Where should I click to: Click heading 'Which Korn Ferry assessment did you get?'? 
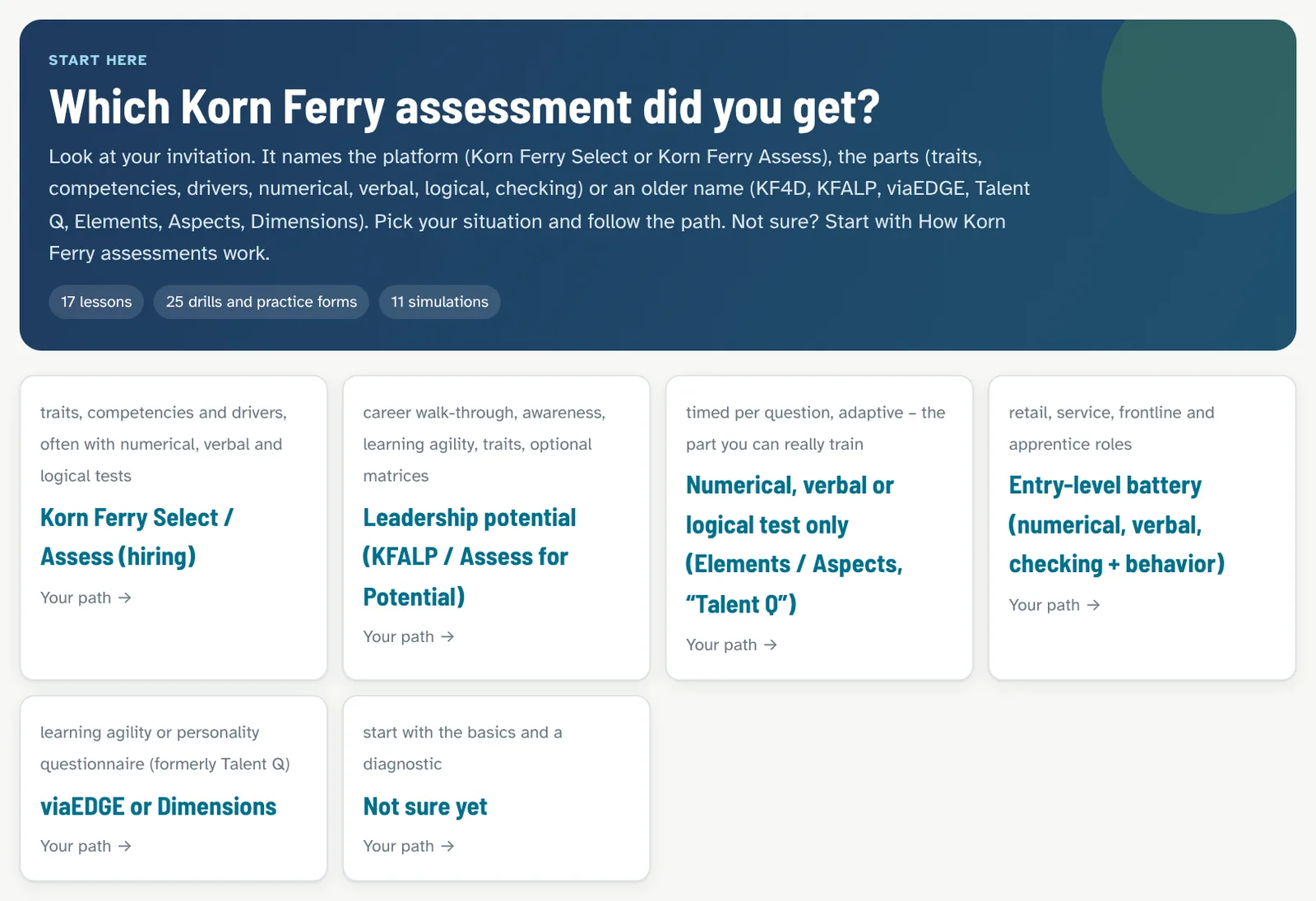tap(465, 107)
